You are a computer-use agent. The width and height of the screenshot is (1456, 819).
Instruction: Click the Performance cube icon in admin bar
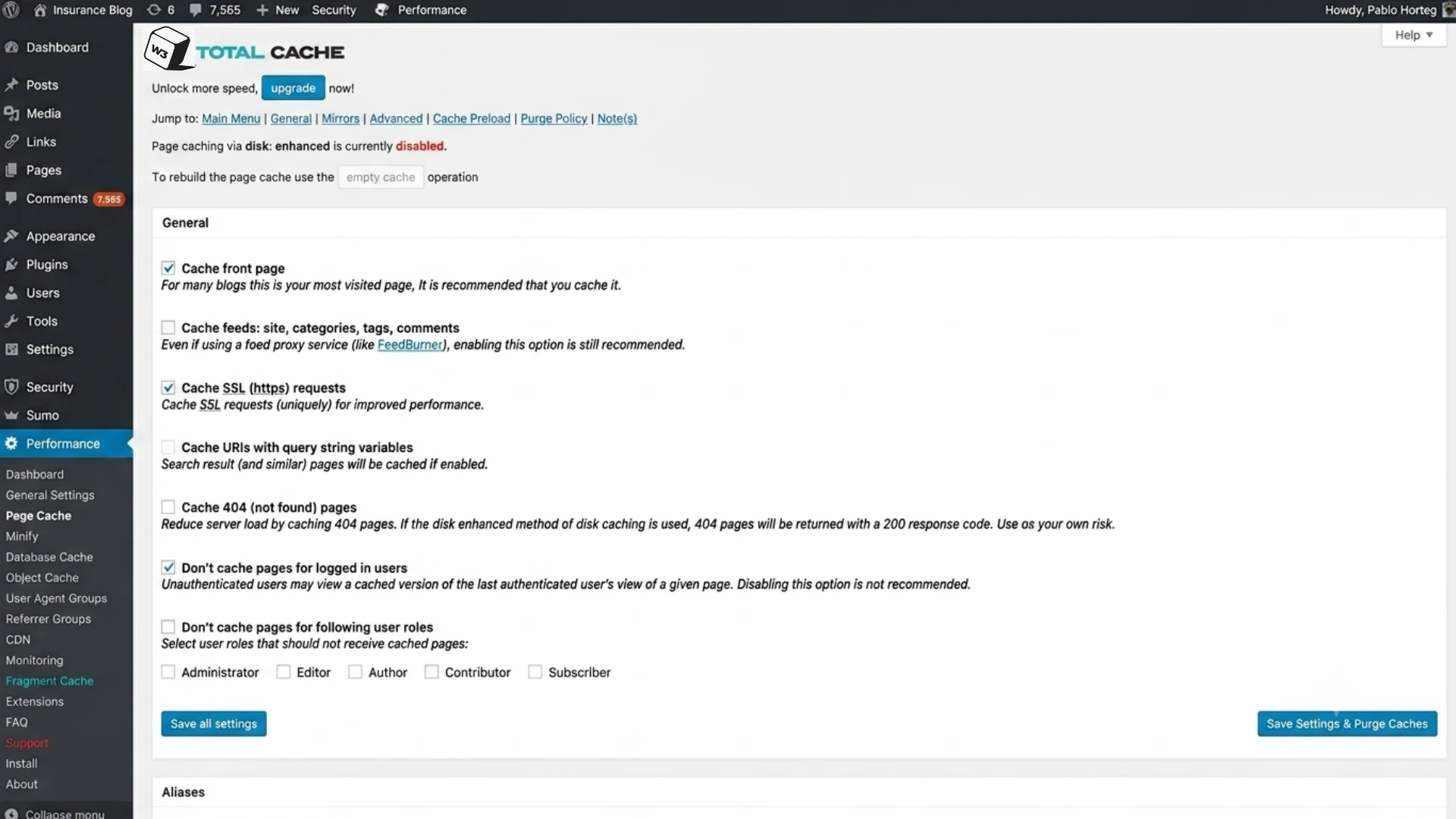[382, 10]
